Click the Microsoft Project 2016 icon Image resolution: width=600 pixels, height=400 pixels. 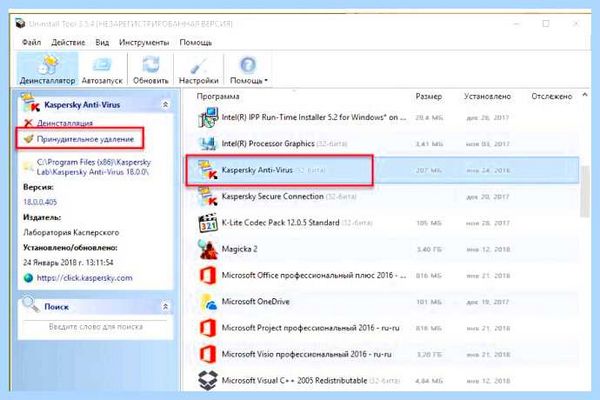tap(208, 328)
